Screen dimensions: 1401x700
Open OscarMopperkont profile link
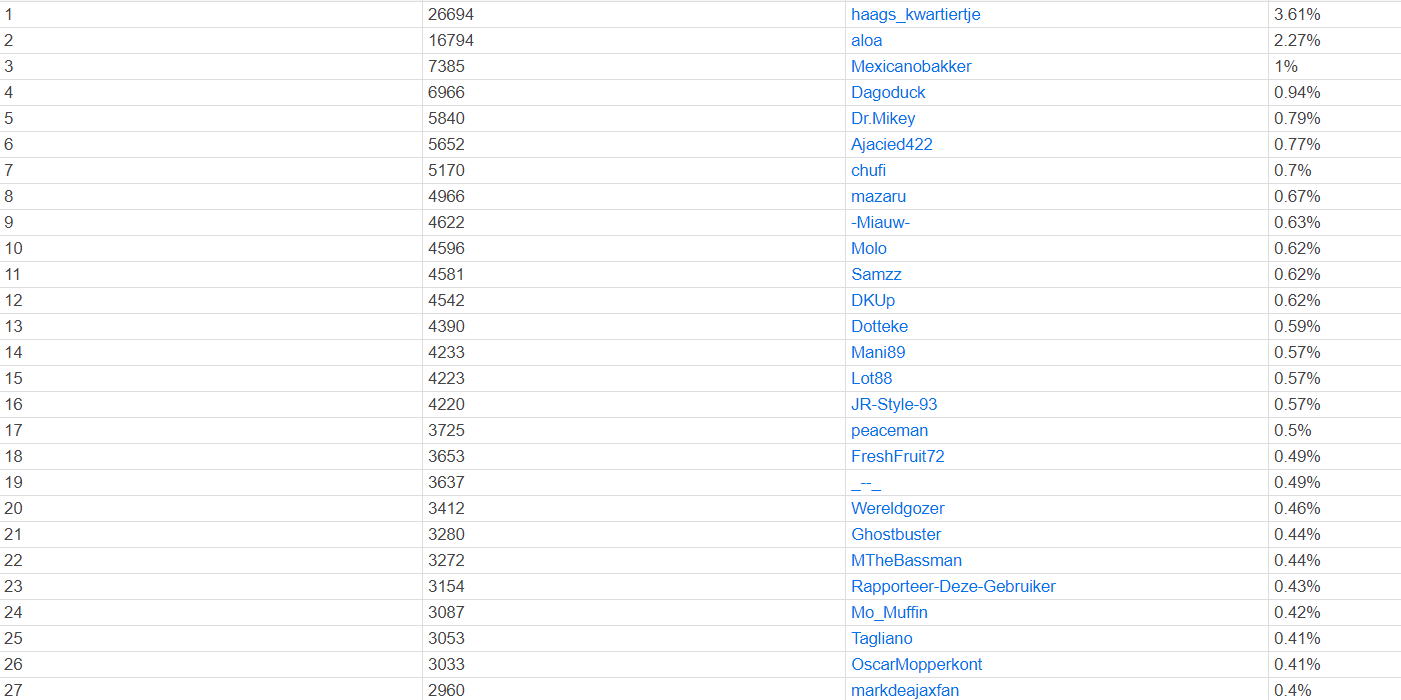click(x=917, y=665)
